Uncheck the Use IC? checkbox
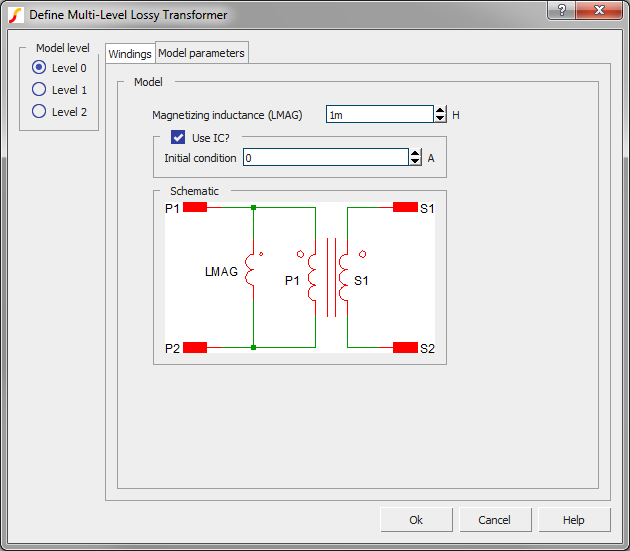 coord(178,138)
